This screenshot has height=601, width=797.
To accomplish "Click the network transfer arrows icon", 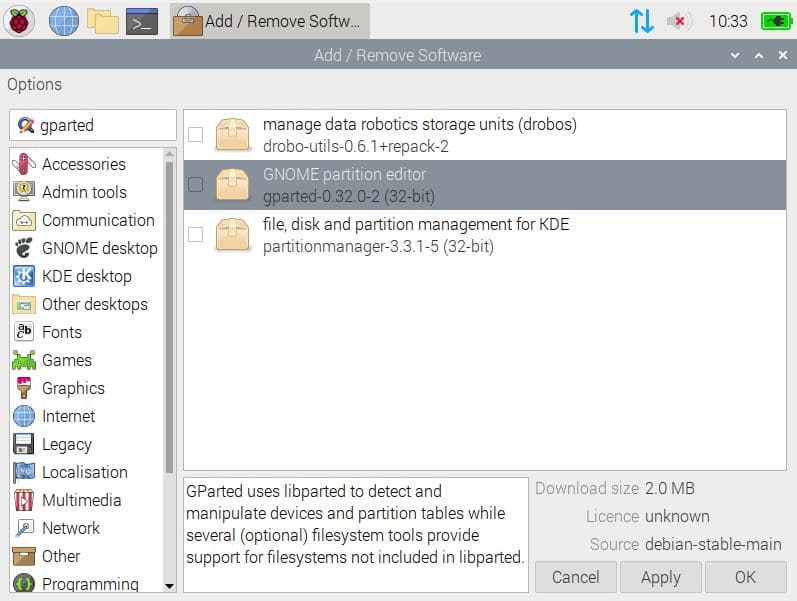I will click(641, 21).
